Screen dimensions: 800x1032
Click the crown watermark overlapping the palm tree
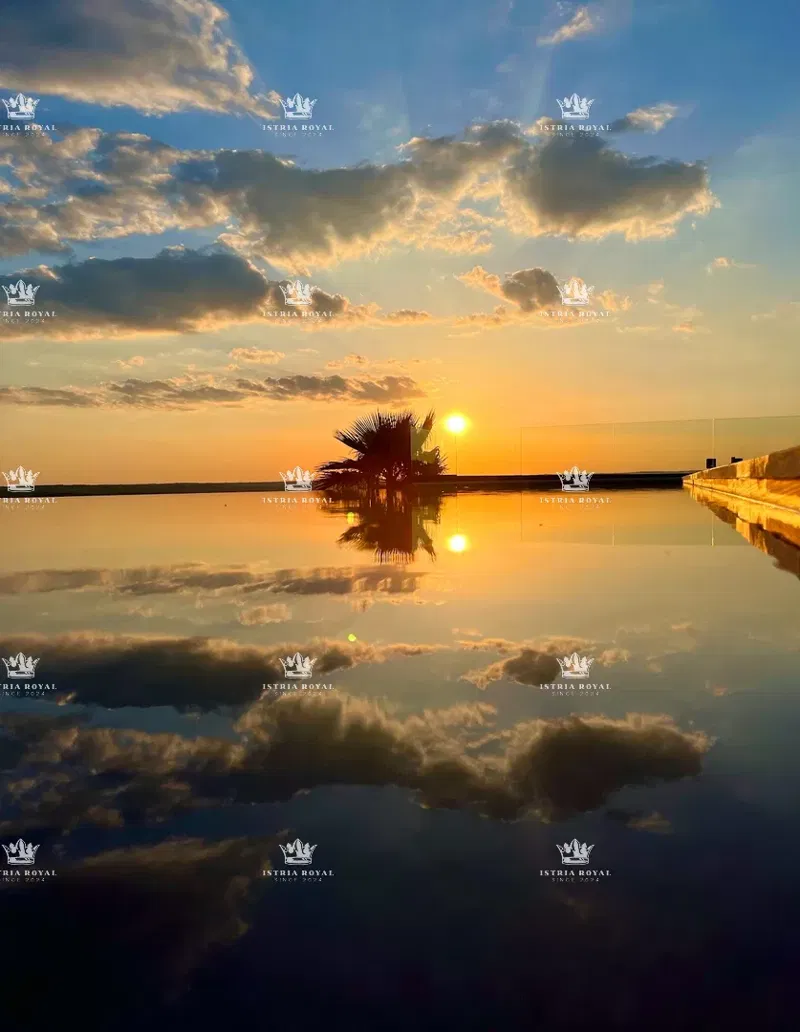(x=298, y=479)
